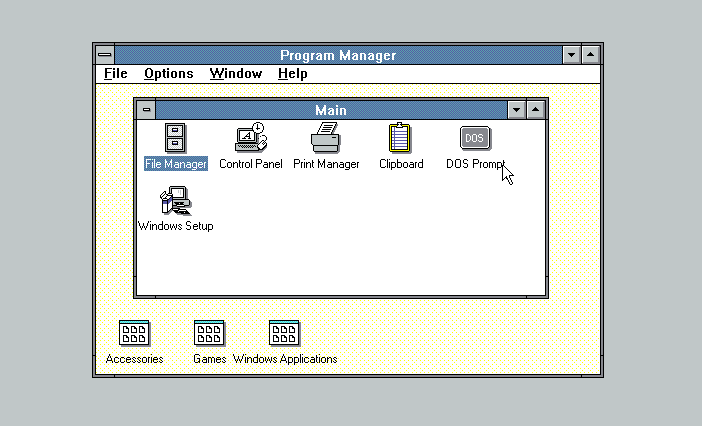Open the Main window control-menu box
The image size is (702, 426).
(x=146, y=110)
